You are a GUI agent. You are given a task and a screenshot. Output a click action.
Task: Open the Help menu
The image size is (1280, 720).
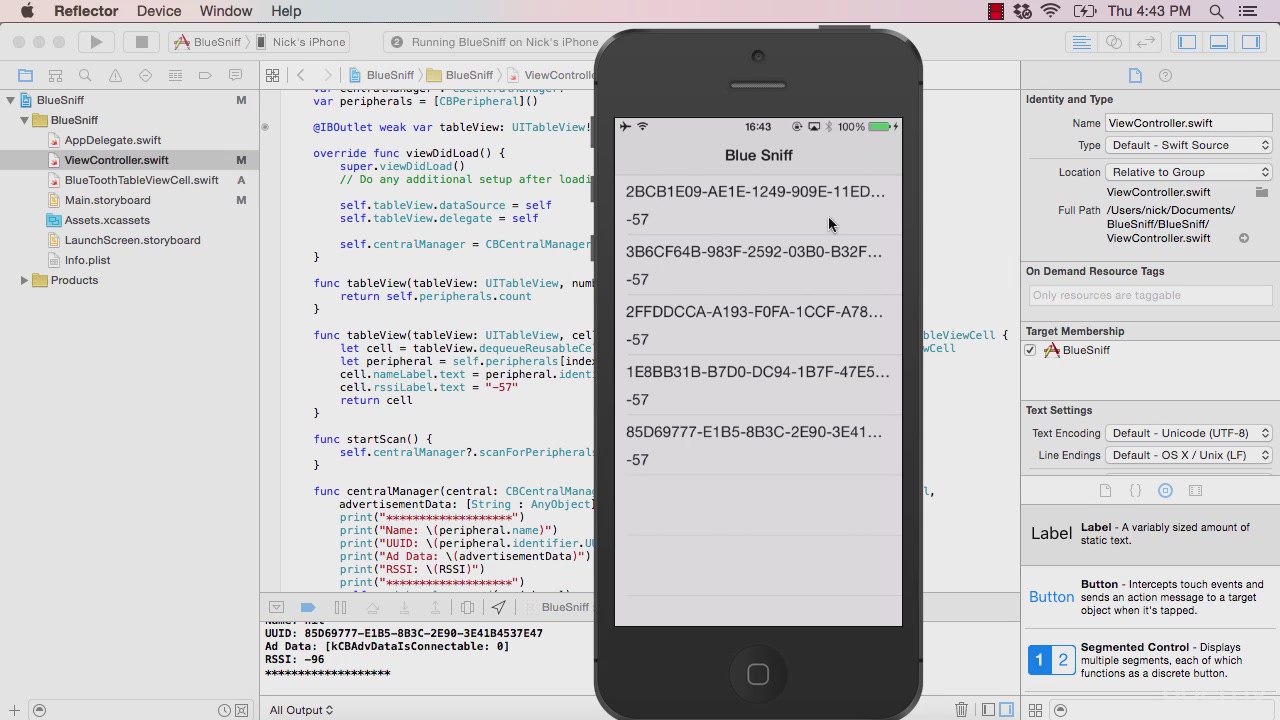286,11
